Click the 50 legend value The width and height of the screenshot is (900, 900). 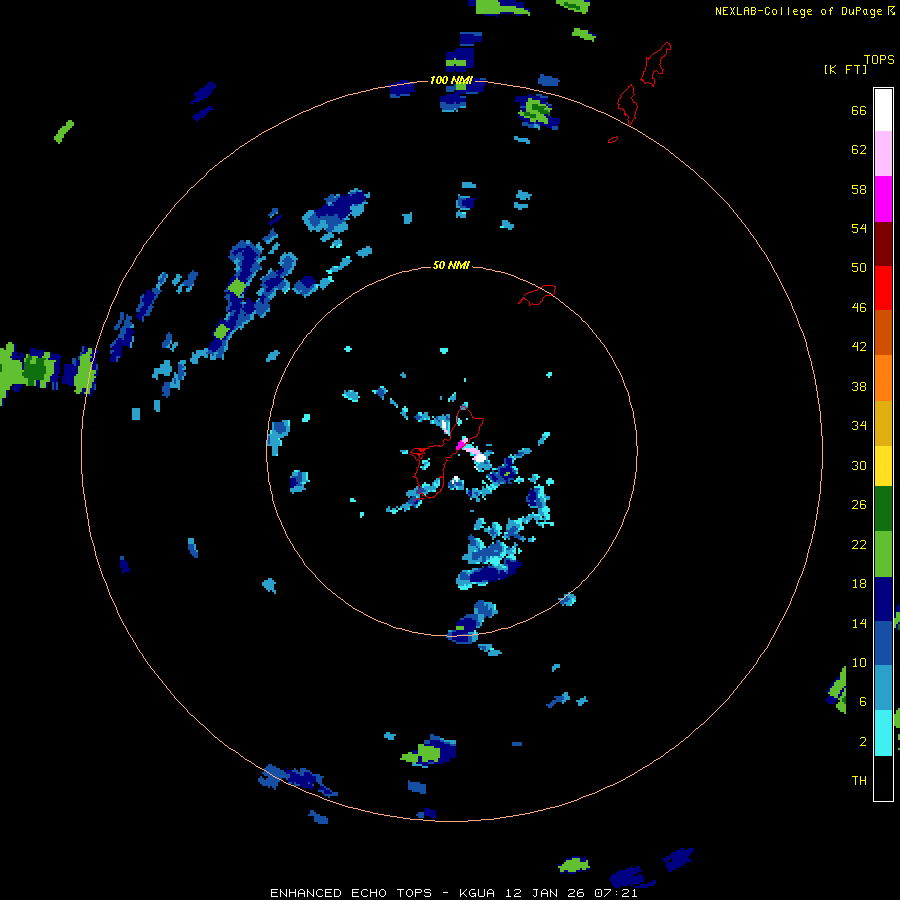coord(859,268)
